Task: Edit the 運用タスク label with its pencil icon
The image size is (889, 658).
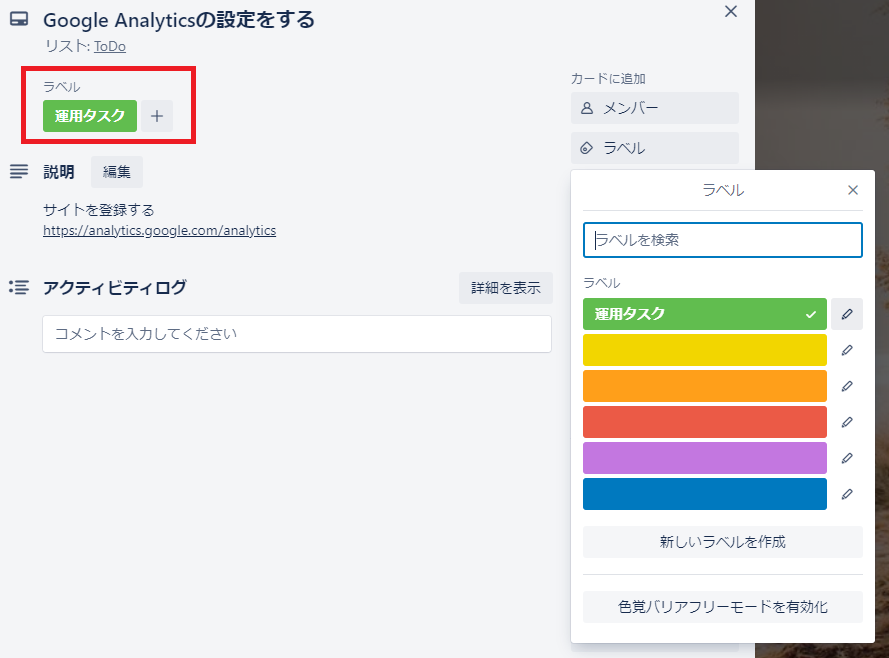Action: pos(847,314)
